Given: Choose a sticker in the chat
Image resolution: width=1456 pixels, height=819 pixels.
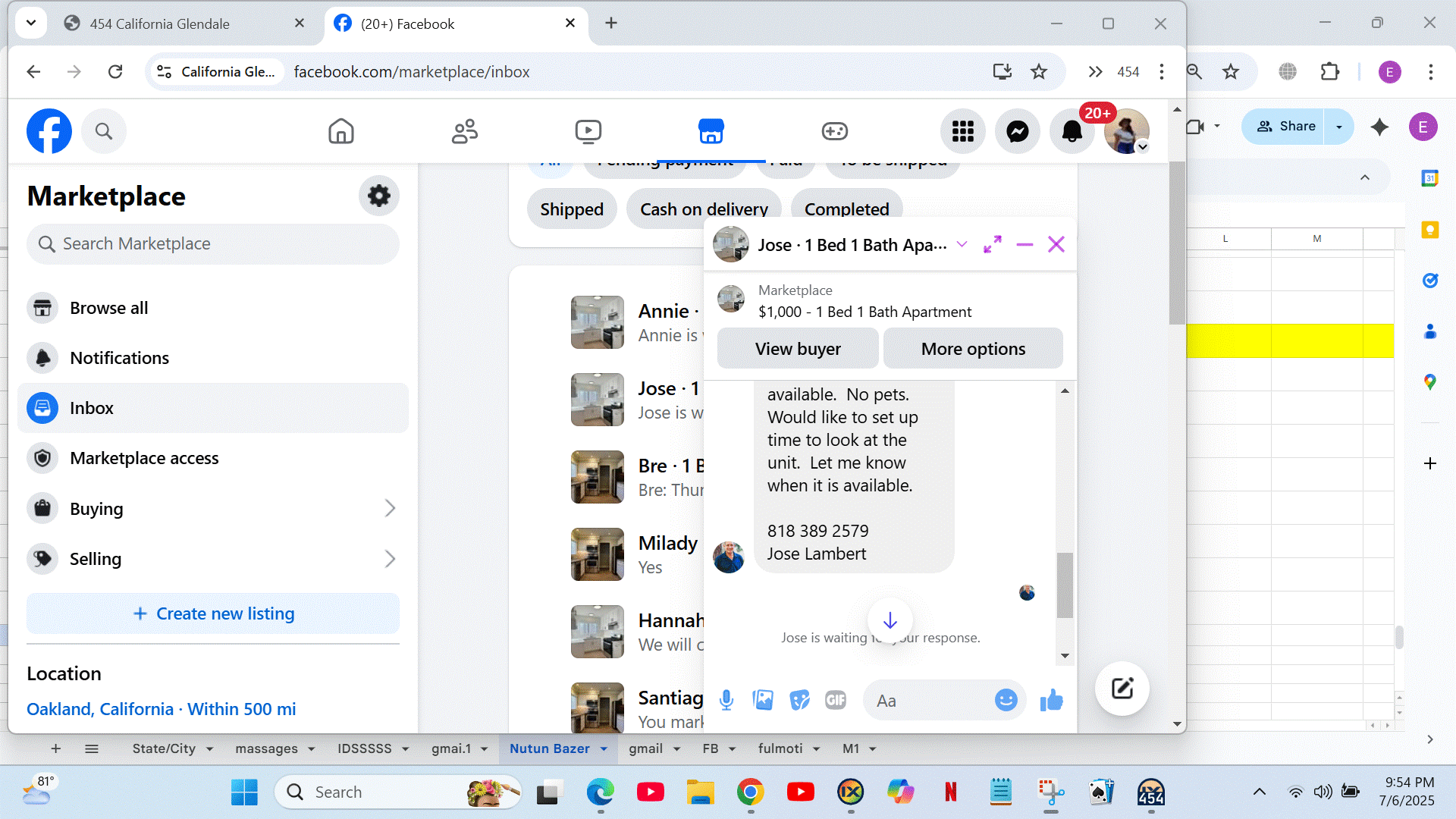Looking at the screenshot, I should pos(799,700).
